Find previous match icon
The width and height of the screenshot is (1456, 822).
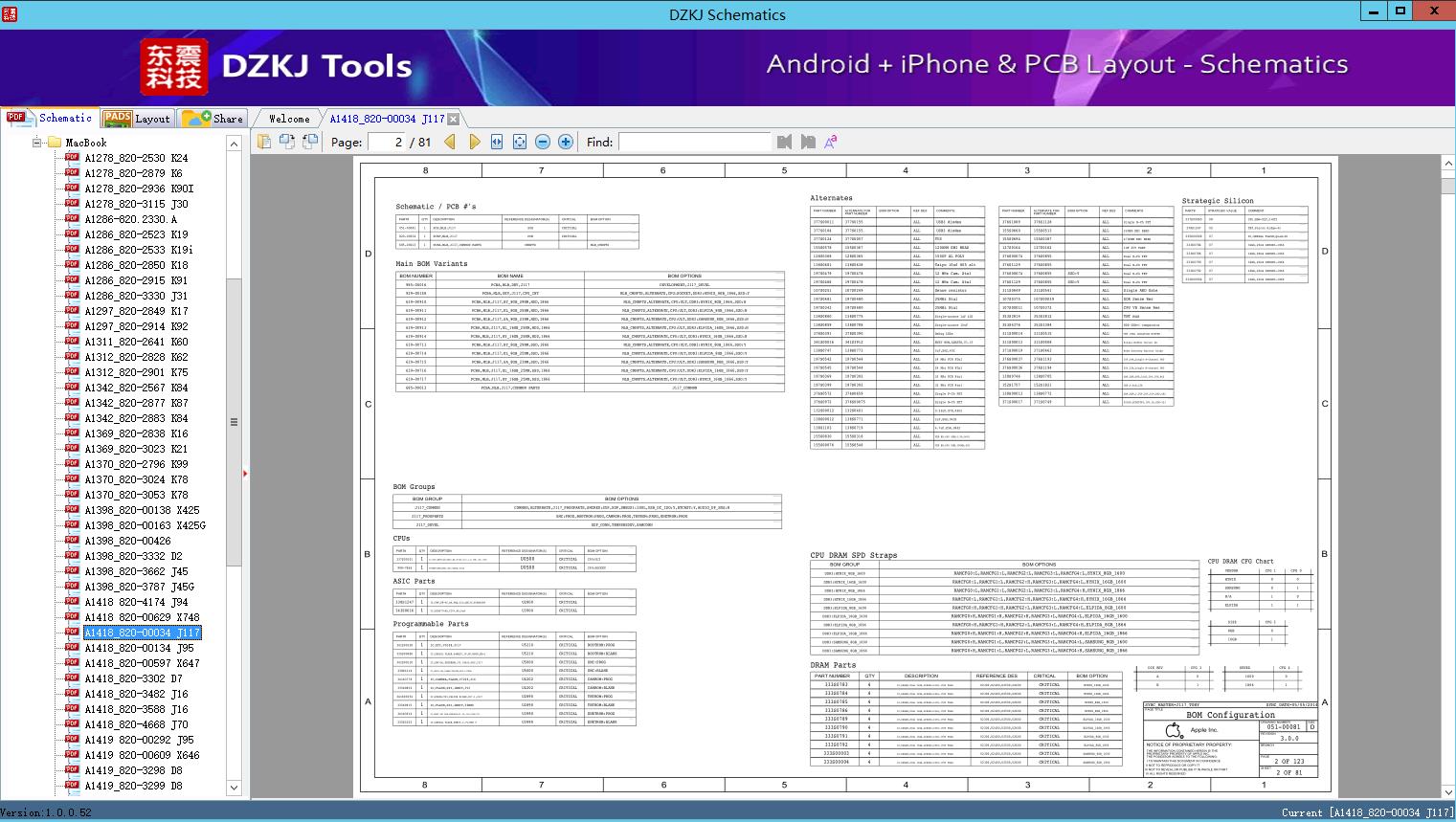[x=784, y=142]
